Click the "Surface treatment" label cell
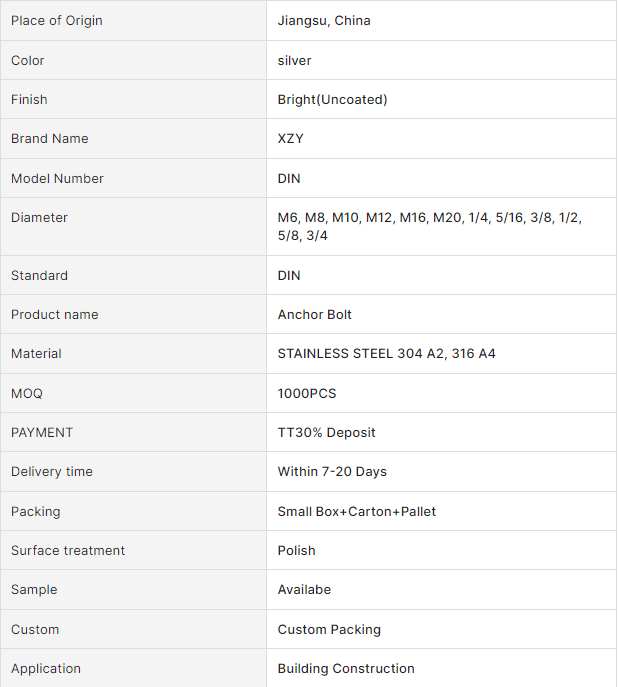 click(68, 551)
